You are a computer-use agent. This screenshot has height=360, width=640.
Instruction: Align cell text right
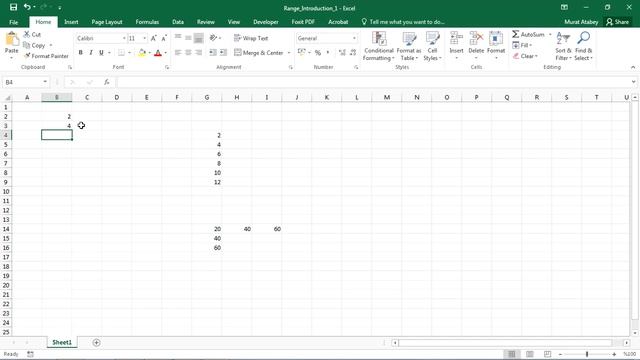[198, 53]
